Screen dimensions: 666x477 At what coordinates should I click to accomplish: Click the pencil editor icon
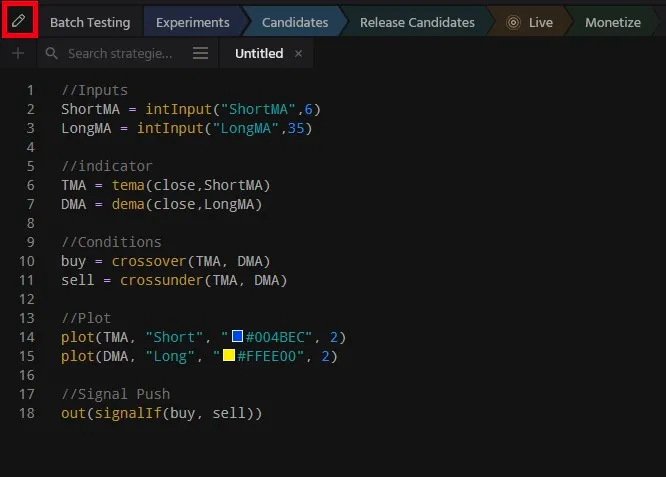(x=19, y=20)
